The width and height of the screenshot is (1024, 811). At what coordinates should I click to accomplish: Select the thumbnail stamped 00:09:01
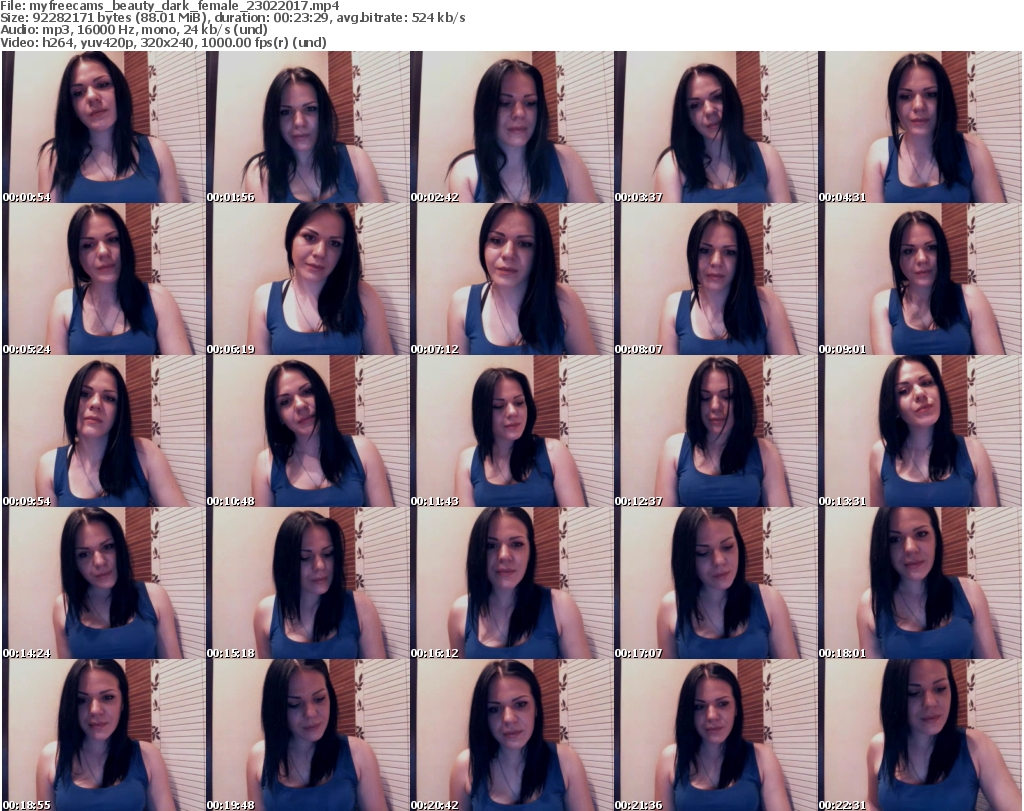click(x=920, y=279)
